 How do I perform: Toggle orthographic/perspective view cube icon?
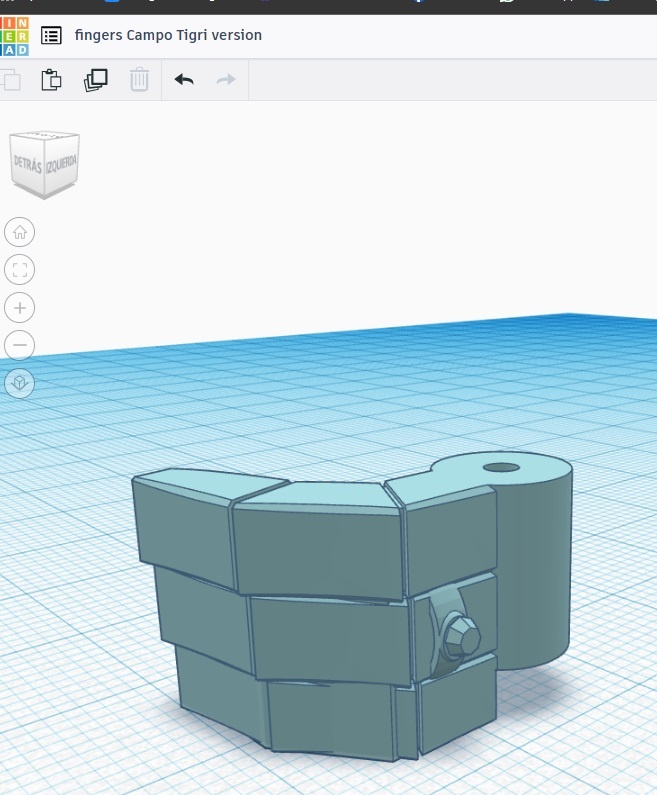20,383
